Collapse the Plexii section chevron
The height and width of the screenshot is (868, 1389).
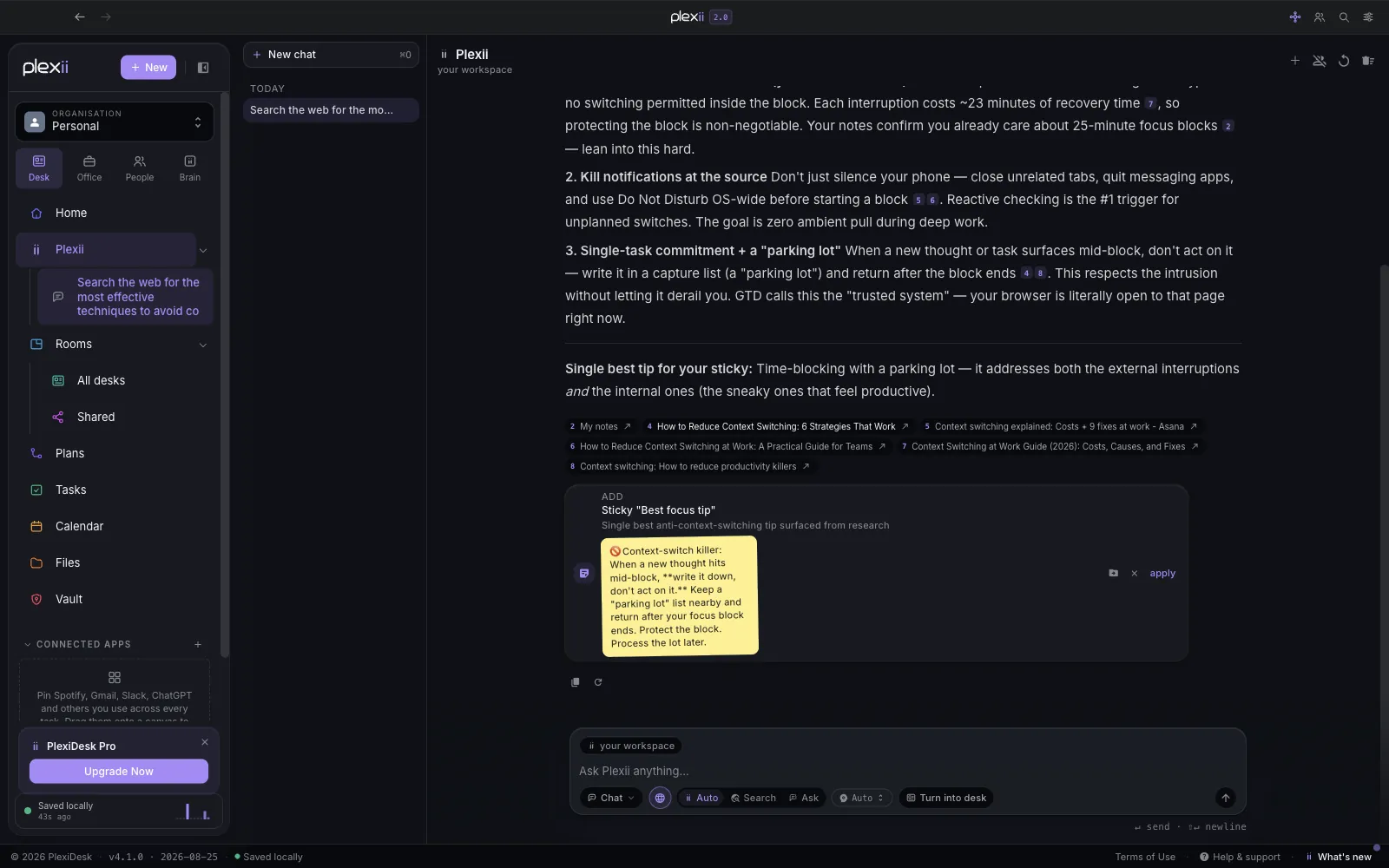point(203,250)
